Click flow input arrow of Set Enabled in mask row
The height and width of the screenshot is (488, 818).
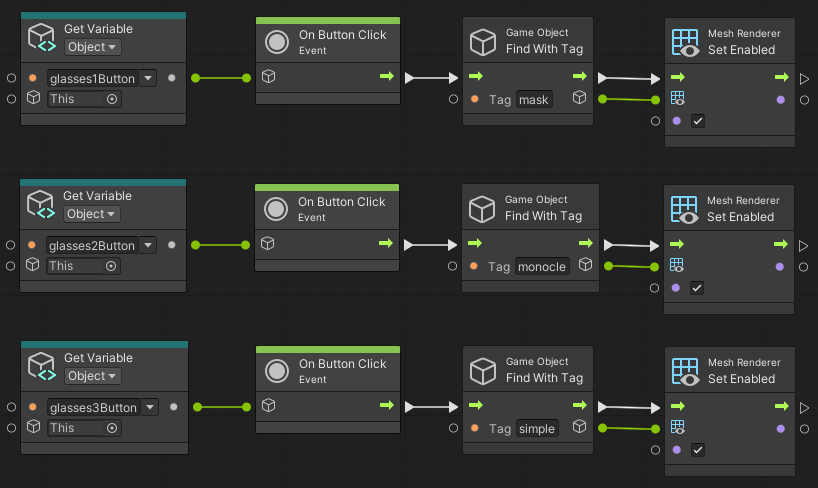coord(678,77)
